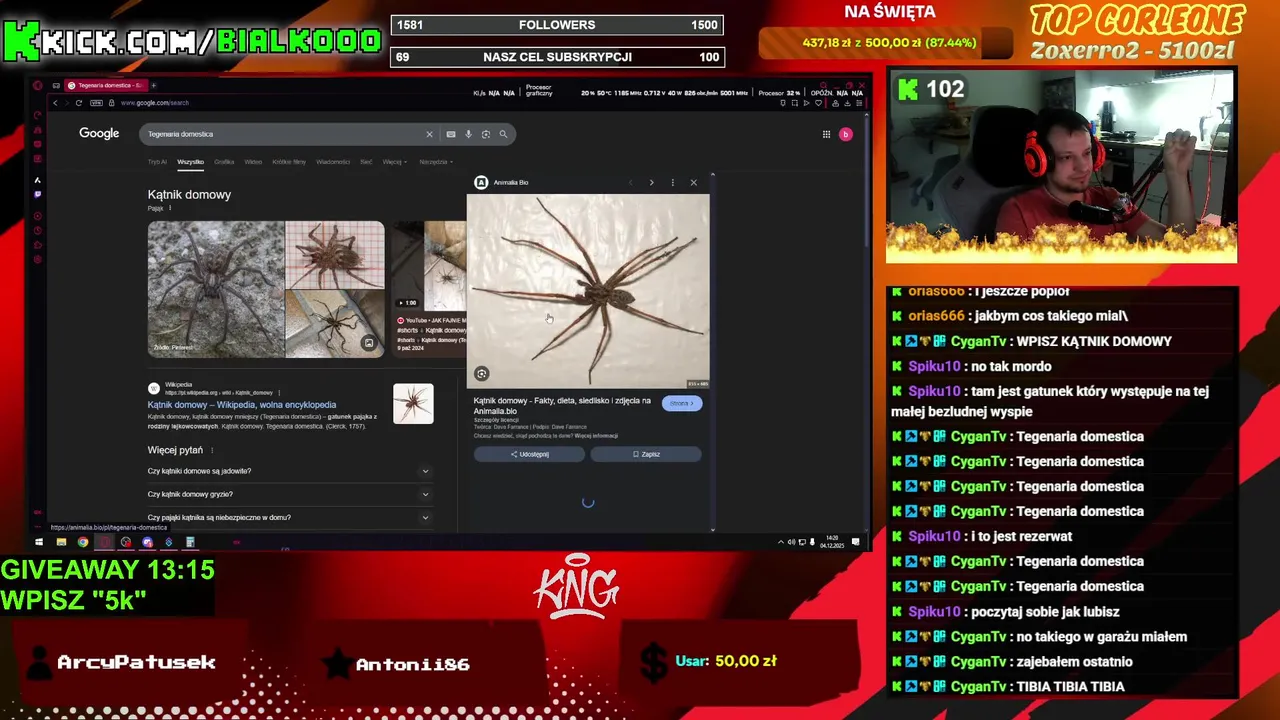Open preview panel three-dot menu
The width and height of the screenshot is (1280, 720).
(672, 182)
